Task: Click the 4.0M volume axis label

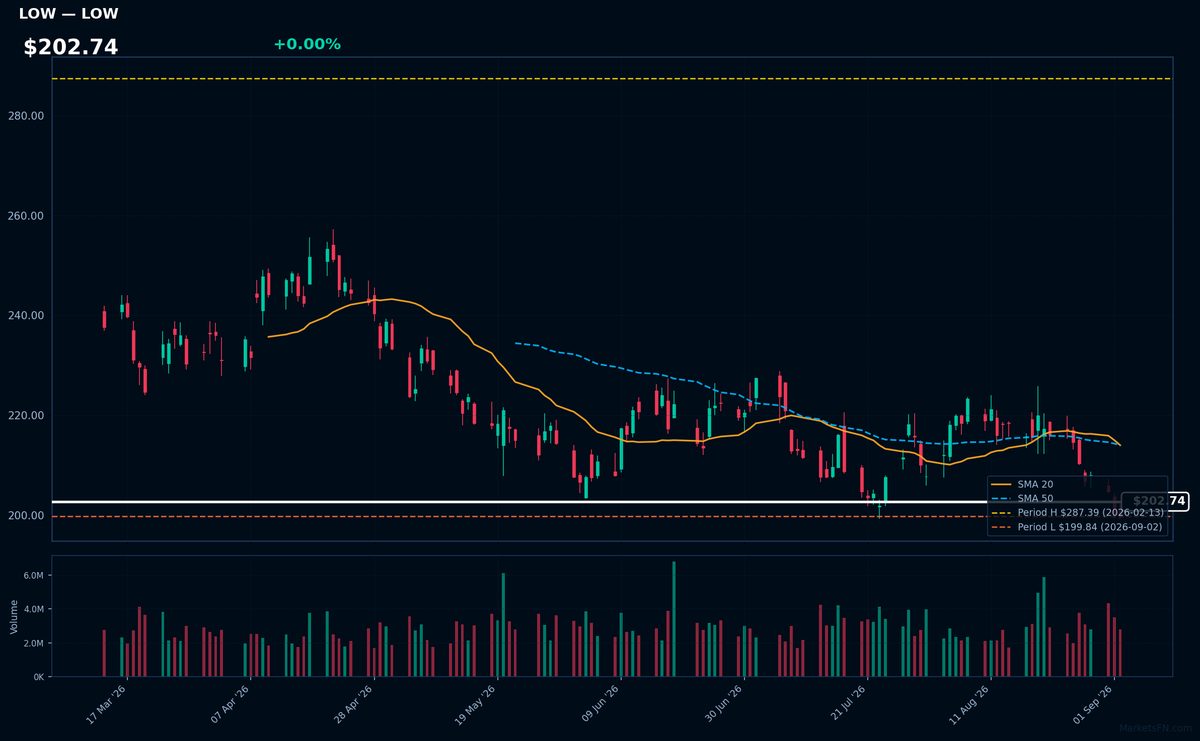Action: 33,609
